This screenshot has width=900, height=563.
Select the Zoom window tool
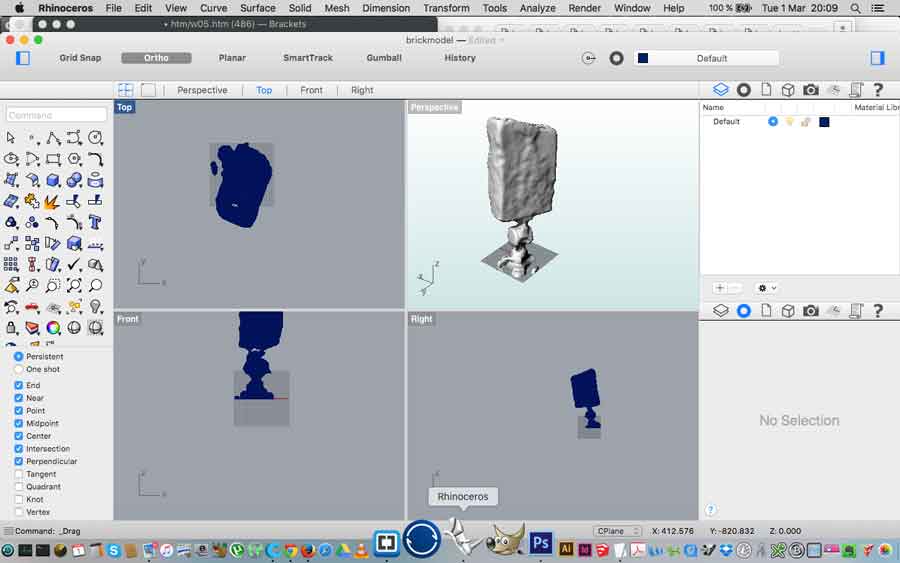(x=53, y=285)
